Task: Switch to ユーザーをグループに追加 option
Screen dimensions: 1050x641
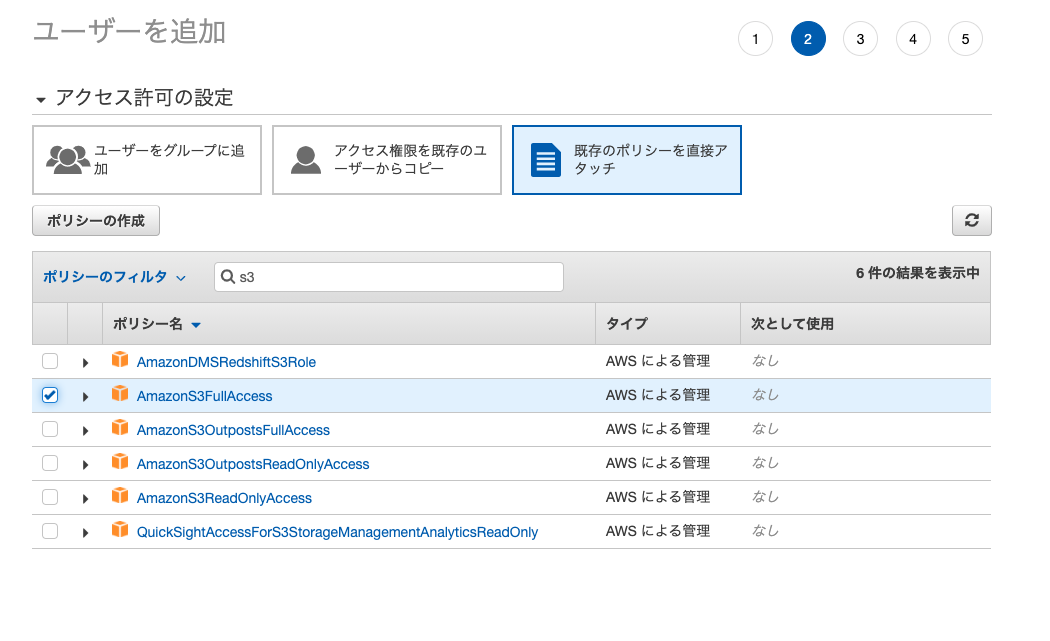Action: pos(147,159)
